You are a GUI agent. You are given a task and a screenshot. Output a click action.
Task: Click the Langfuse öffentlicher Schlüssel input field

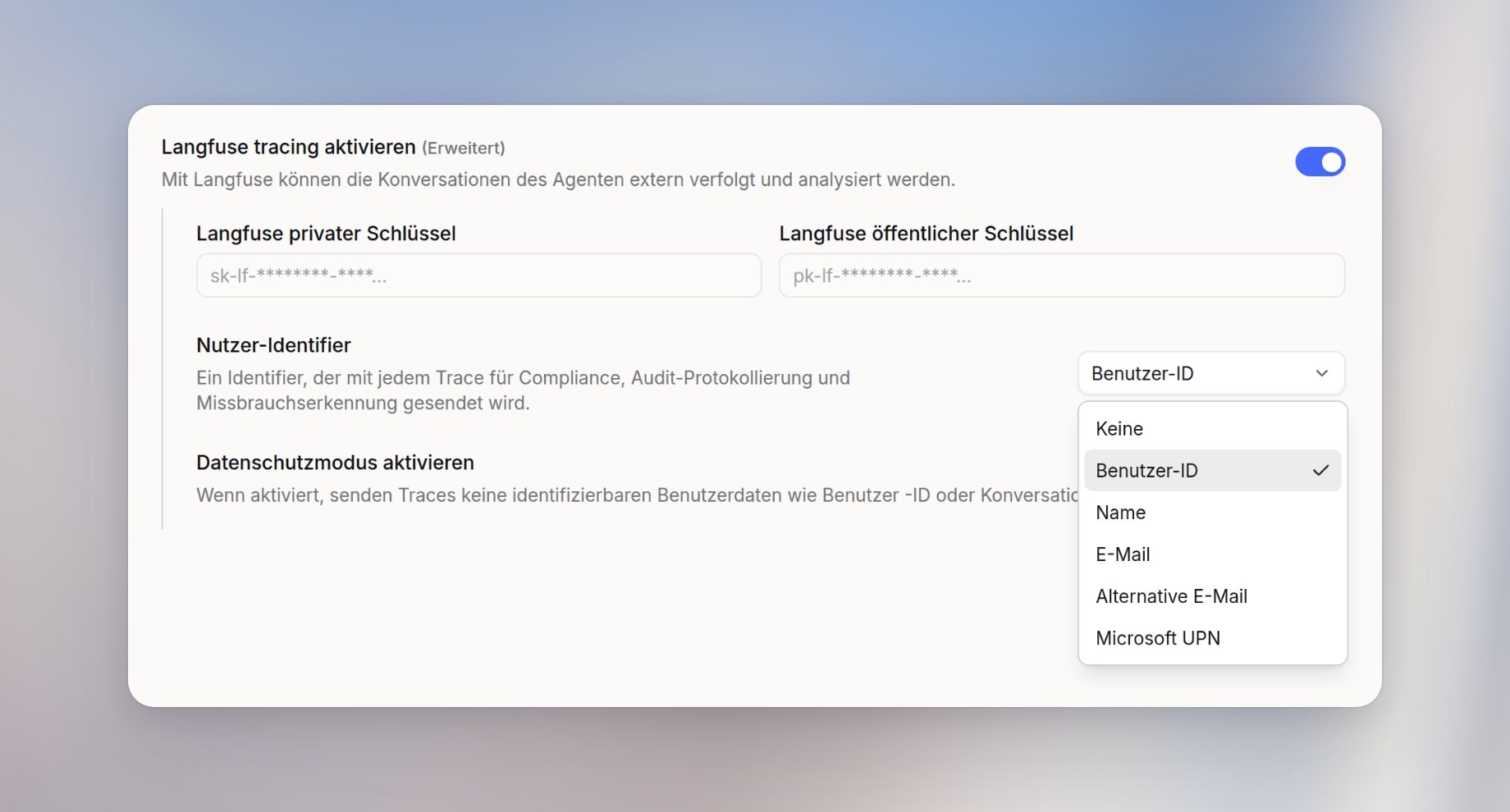1061,276
